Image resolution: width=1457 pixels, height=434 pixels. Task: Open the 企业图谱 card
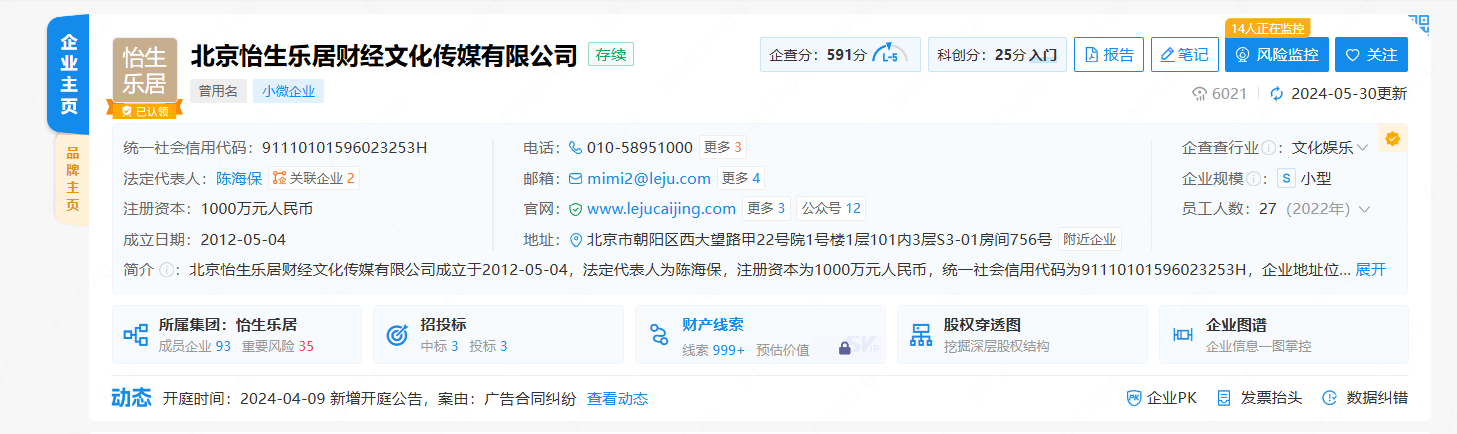(x=1283, y=335)
